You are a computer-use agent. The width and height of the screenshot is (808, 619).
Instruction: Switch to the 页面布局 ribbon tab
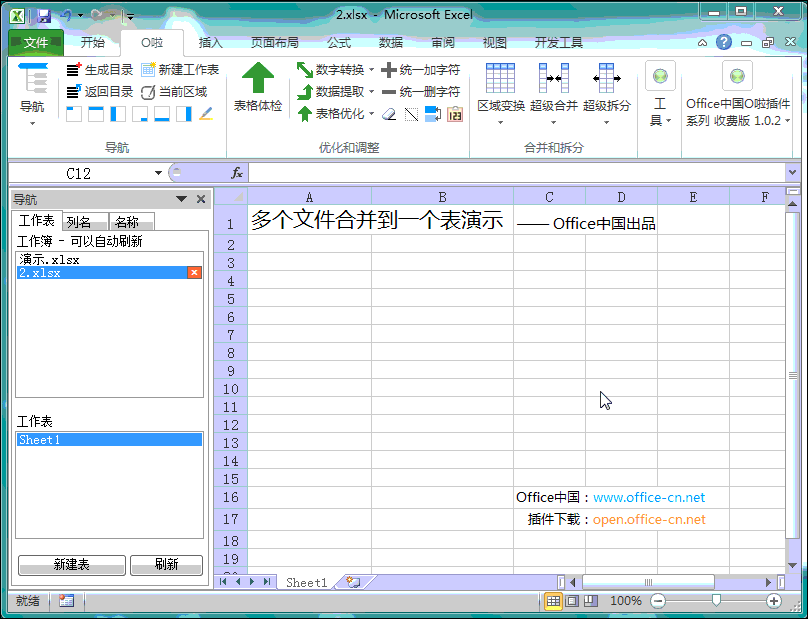pyautogui.click(x=275, y=43)
